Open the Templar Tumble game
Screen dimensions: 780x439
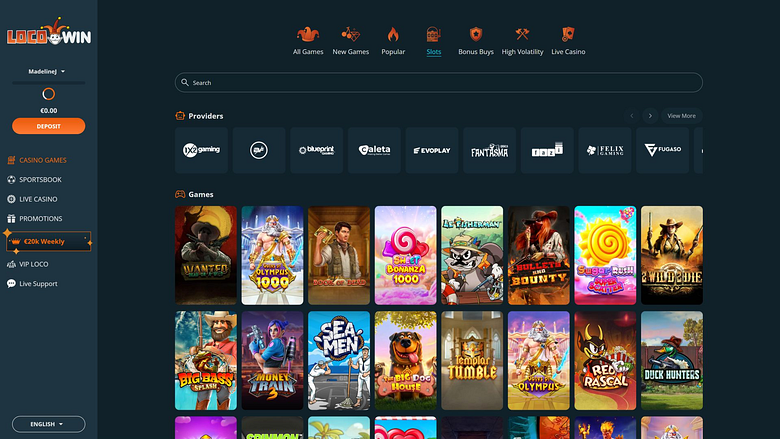(x=472, y=360)
